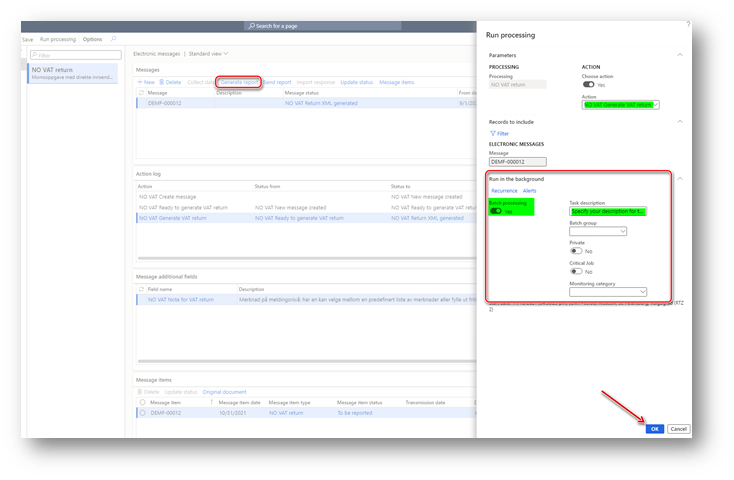Click the OK button

click(x=654, y=428)
